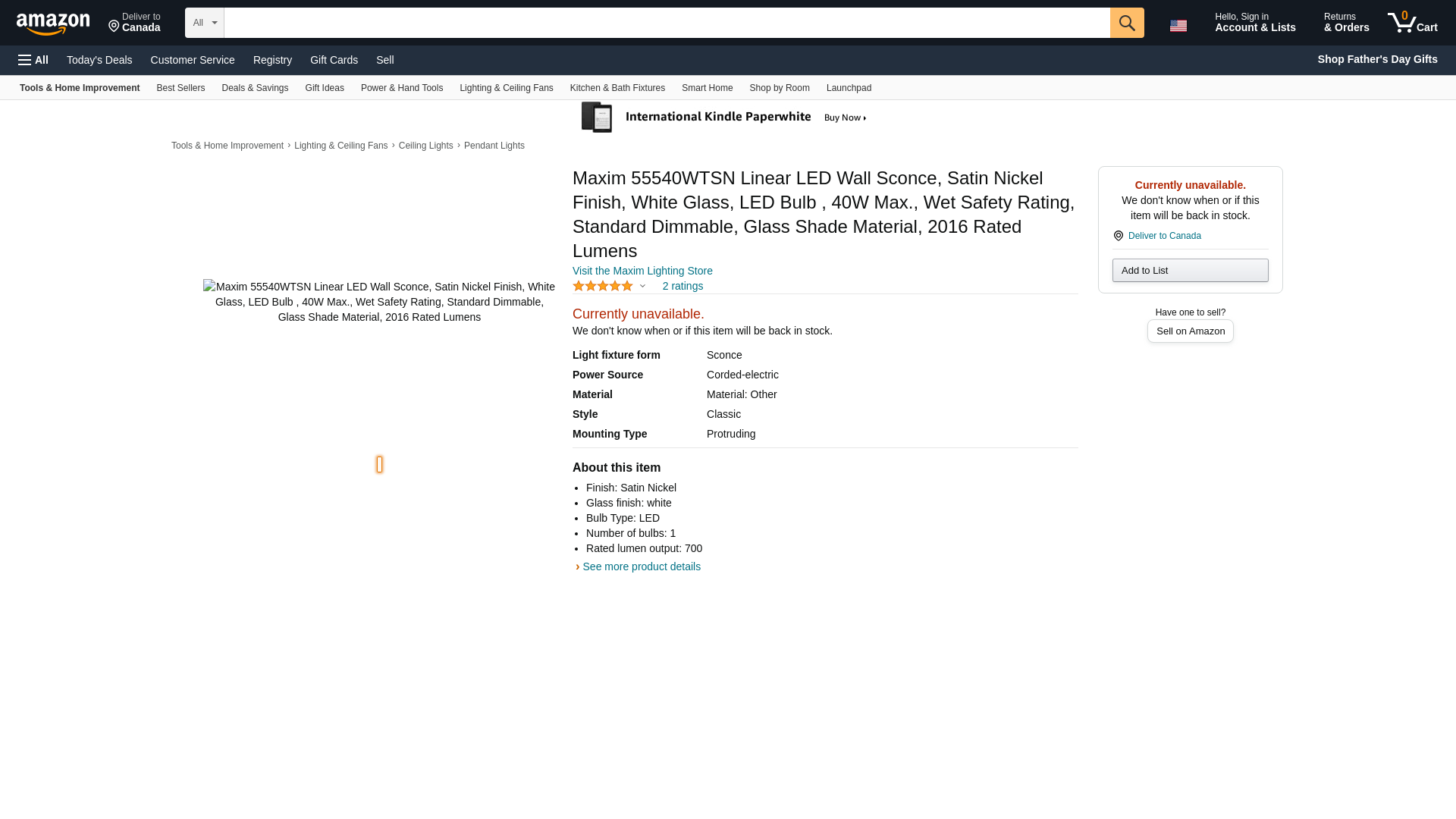The image size is (1456, 819).
Task: Open the 2 ratings link
Action: click(682, 286)
